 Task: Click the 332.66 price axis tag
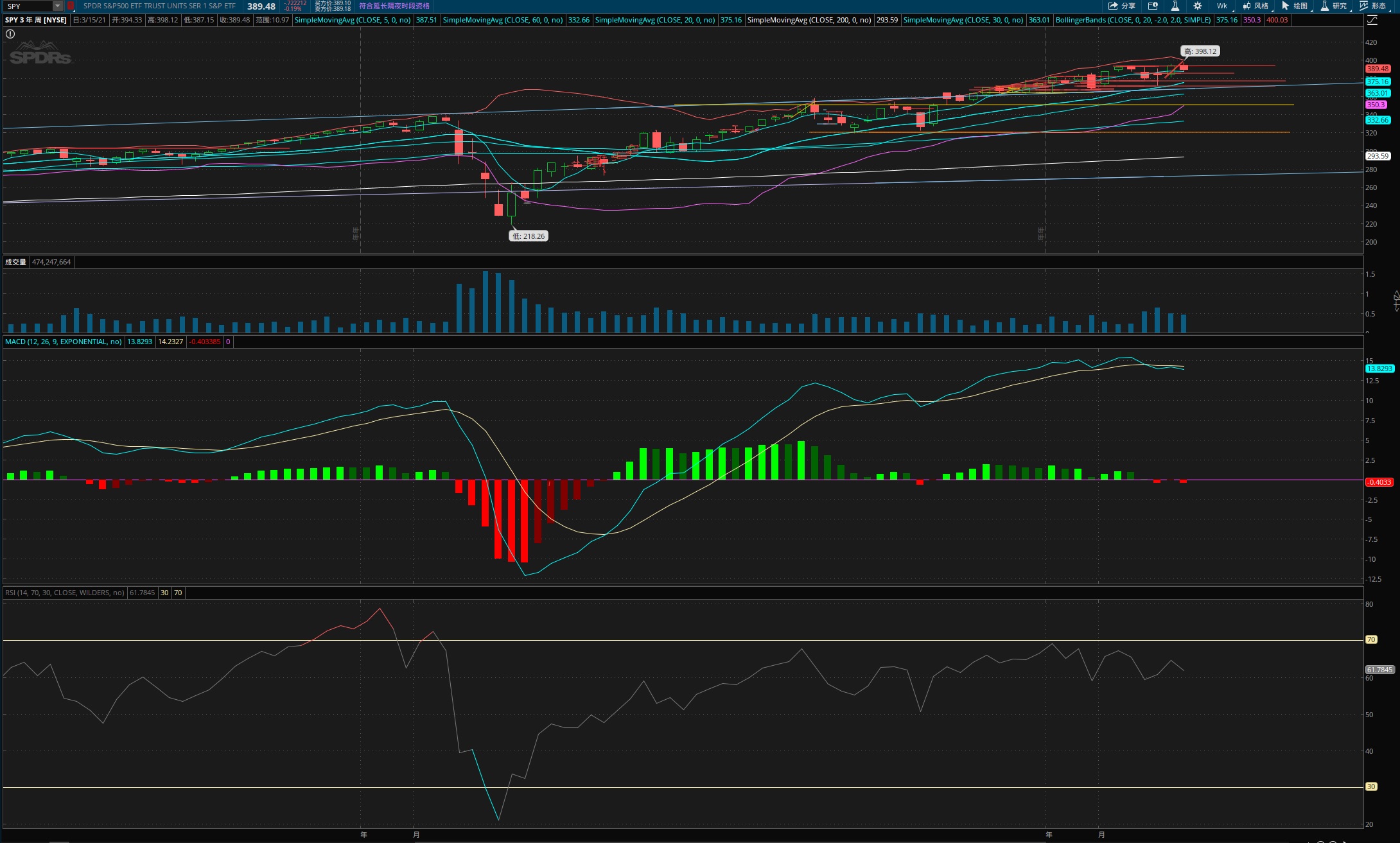click(1378, 120)
